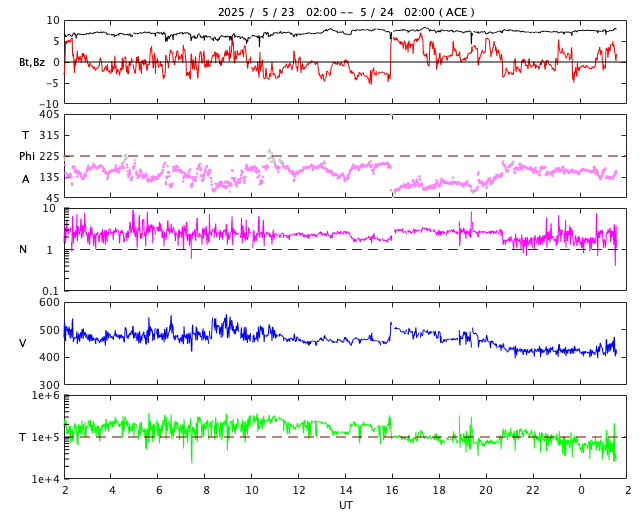Select the 'T' label above Phi

(x=26, y=135)
